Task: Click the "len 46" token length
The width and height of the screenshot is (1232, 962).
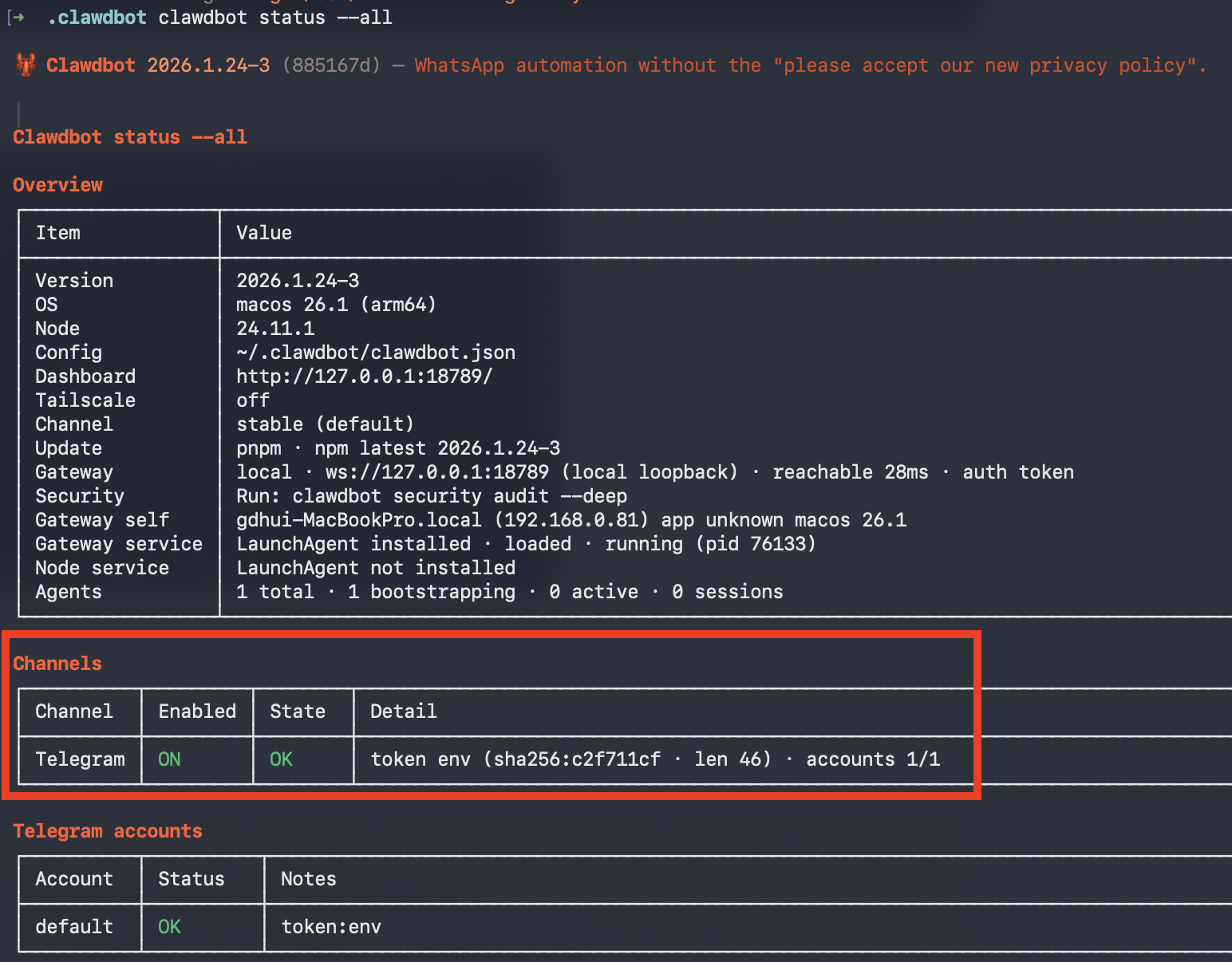Action: [x=728, y=759]
